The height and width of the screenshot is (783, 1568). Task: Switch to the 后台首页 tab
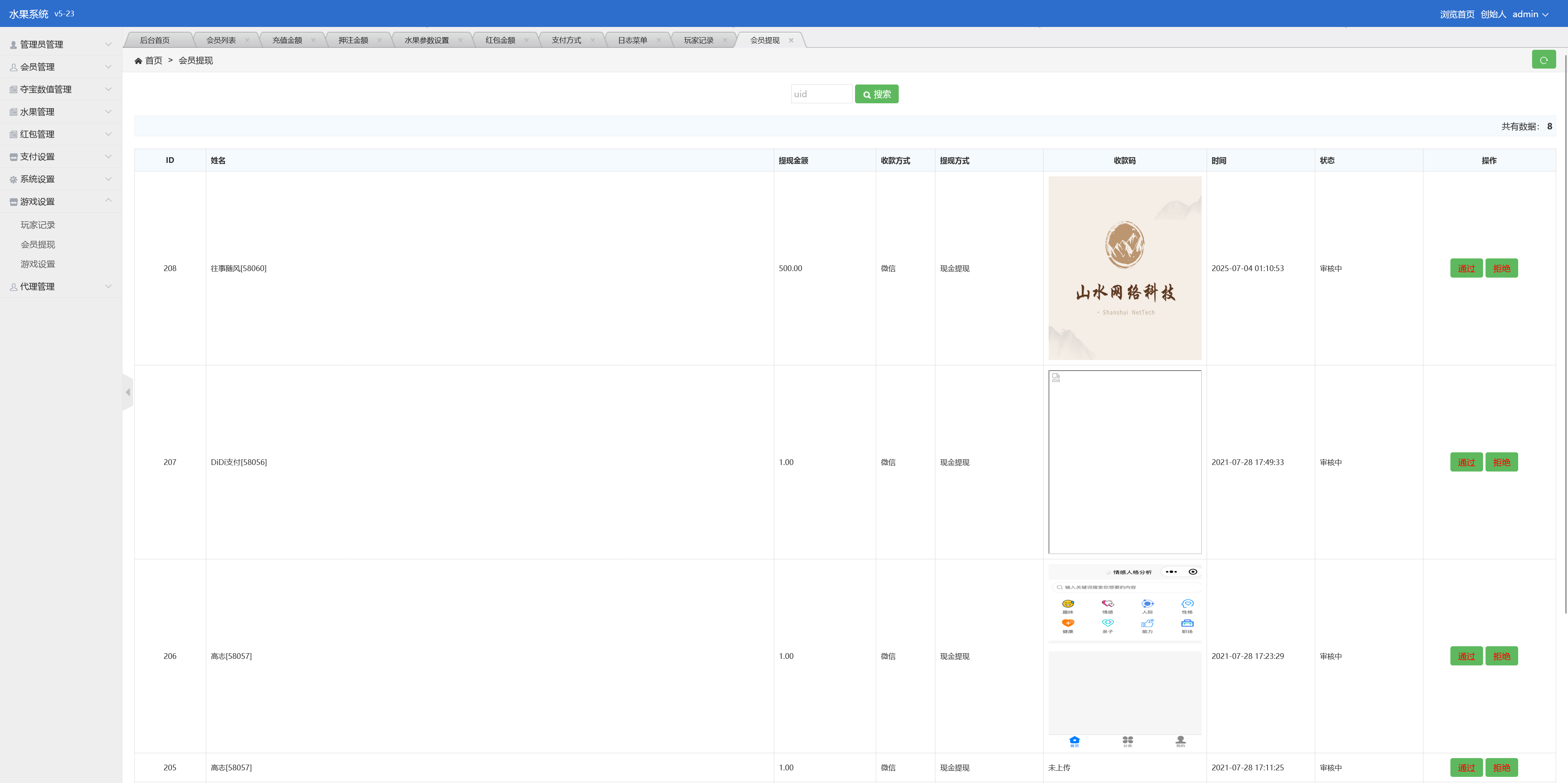pos(155,40)
